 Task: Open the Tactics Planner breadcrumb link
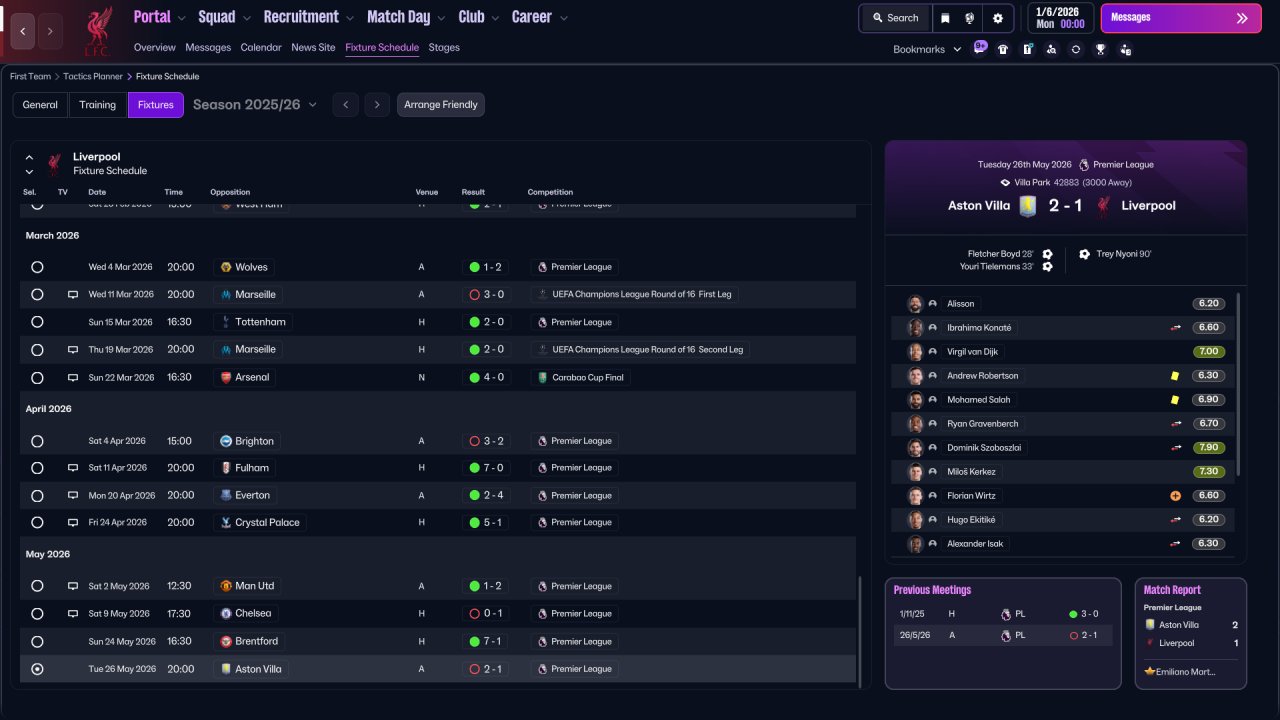click(x=94, y=77)
